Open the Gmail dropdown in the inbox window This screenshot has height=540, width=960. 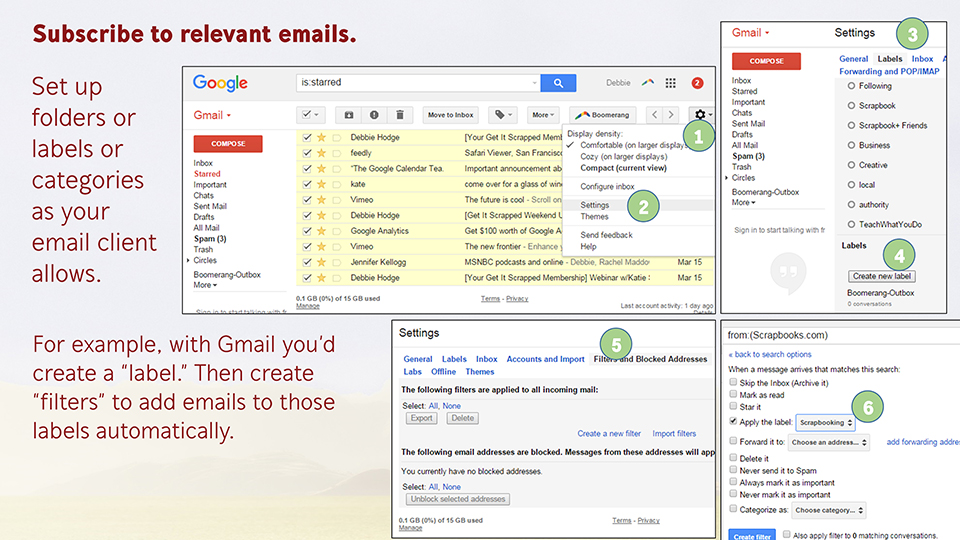pyautogui.click(x=212, y=115)
